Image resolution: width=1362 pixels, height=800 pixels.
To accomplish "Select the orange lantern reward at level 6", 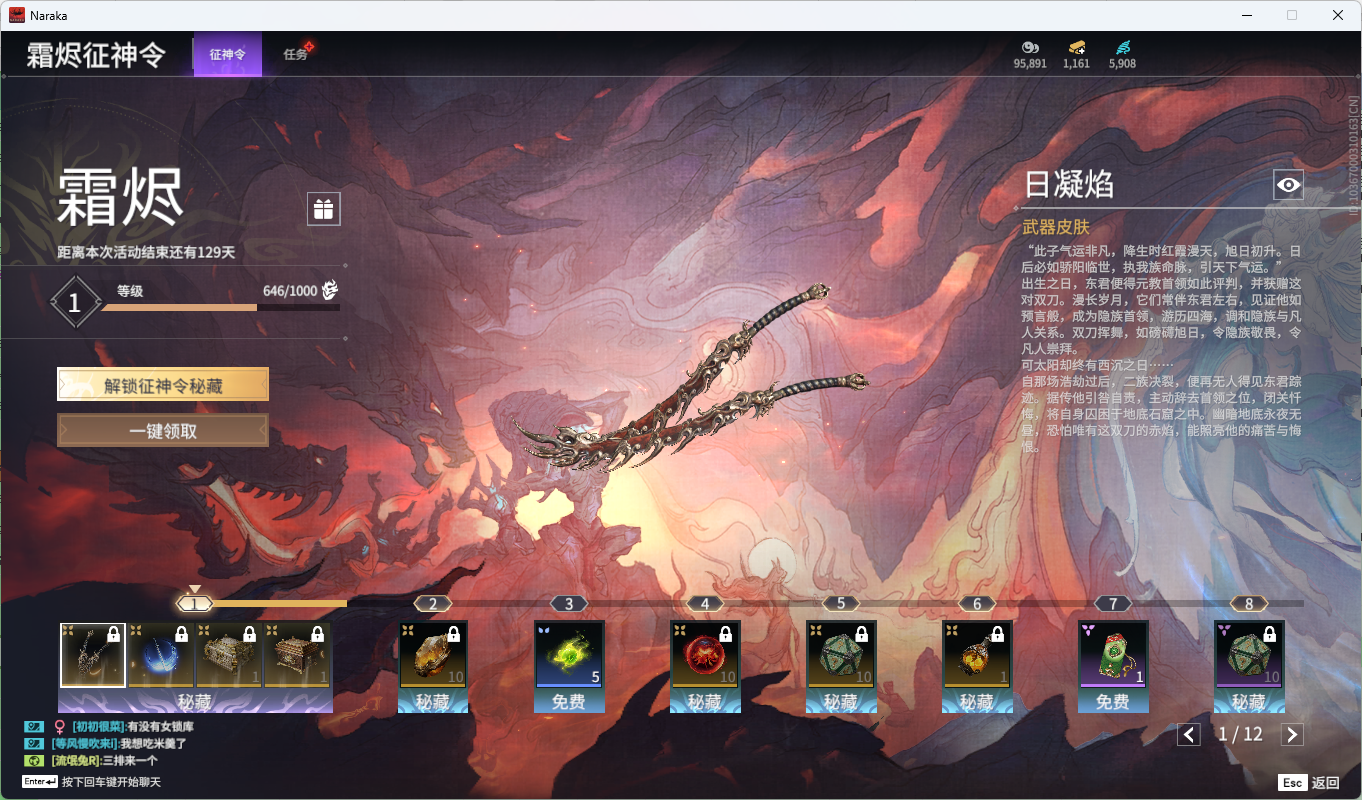I will (x=977, y=655).
